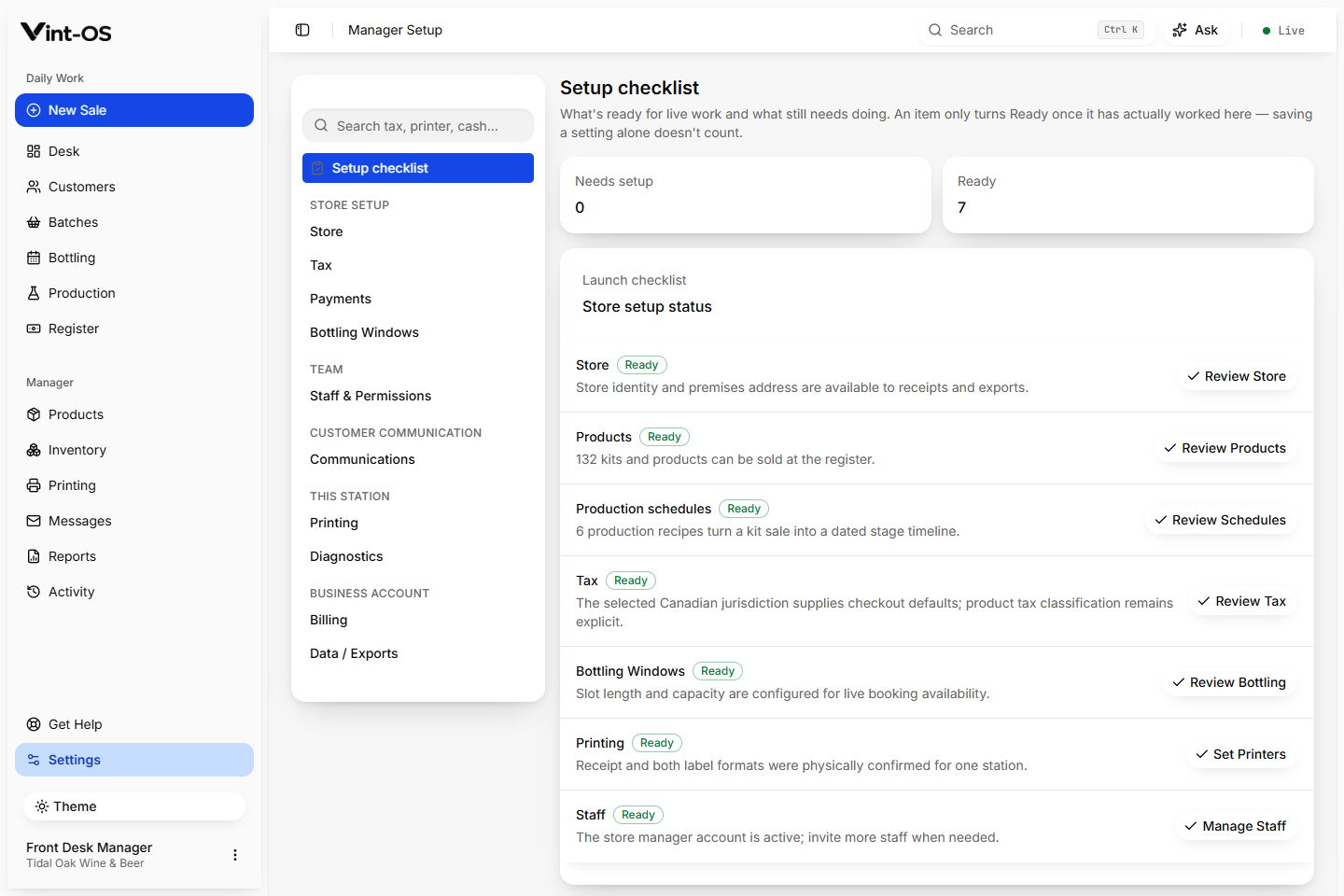Click the Settings sliders icon

(34, 760)
